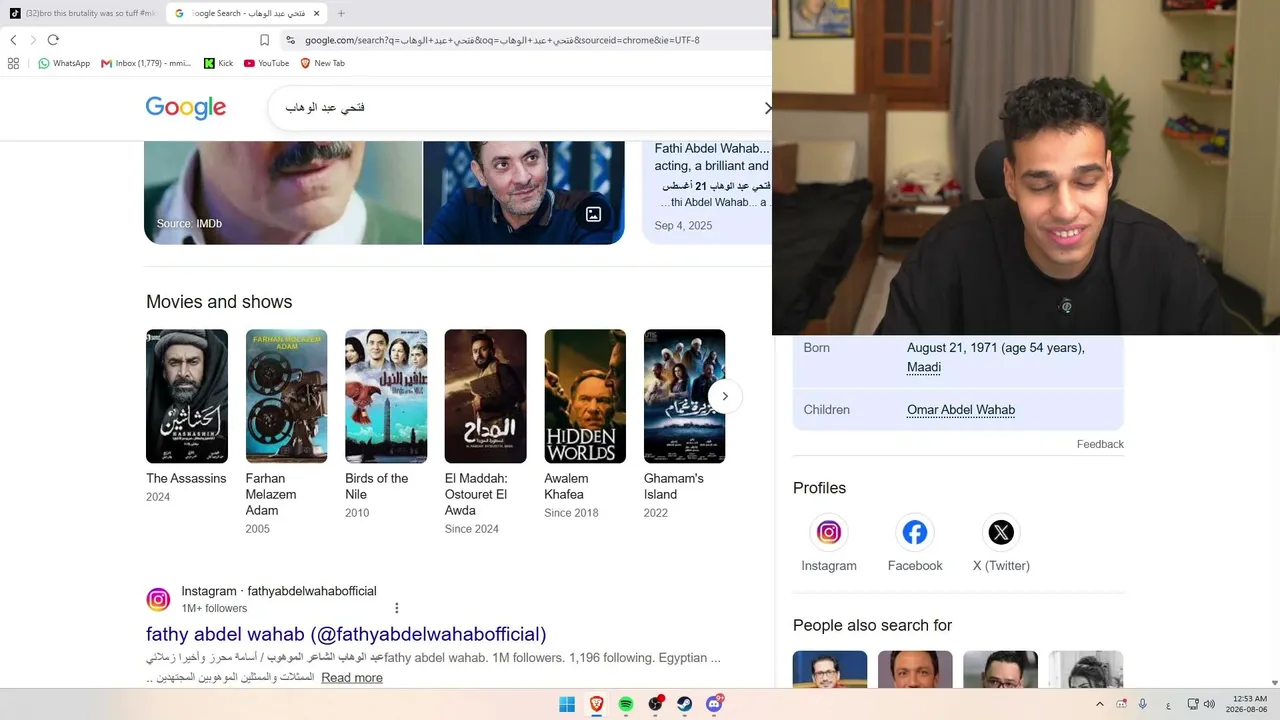Screen dimensions: 1280x720
Task: Go back to the previous page
Action: (x=13, y=40)
